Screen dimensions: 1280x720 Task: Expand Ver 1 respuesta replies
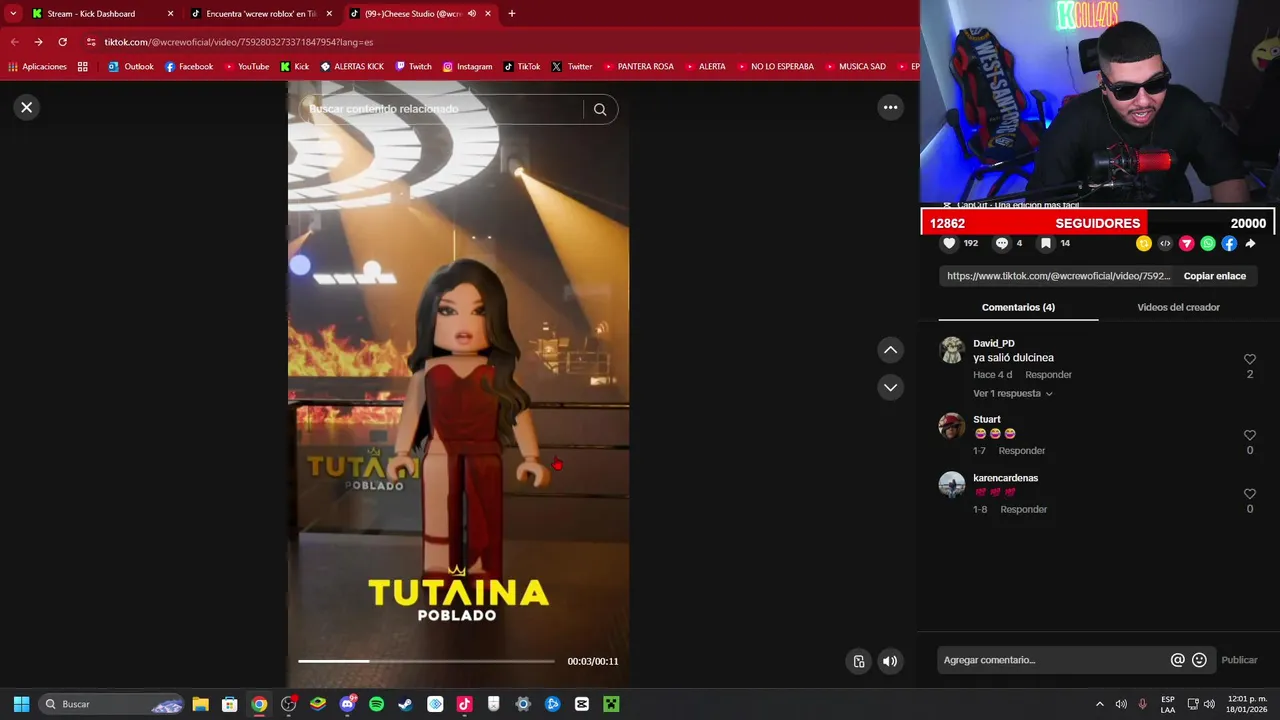coord(1013,394)
